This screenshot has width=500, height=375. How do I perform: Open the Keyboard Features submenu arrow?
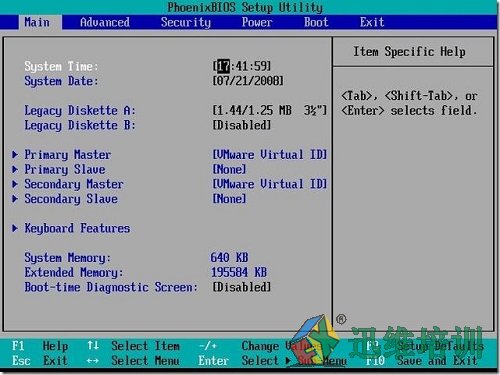coord(15,228)
